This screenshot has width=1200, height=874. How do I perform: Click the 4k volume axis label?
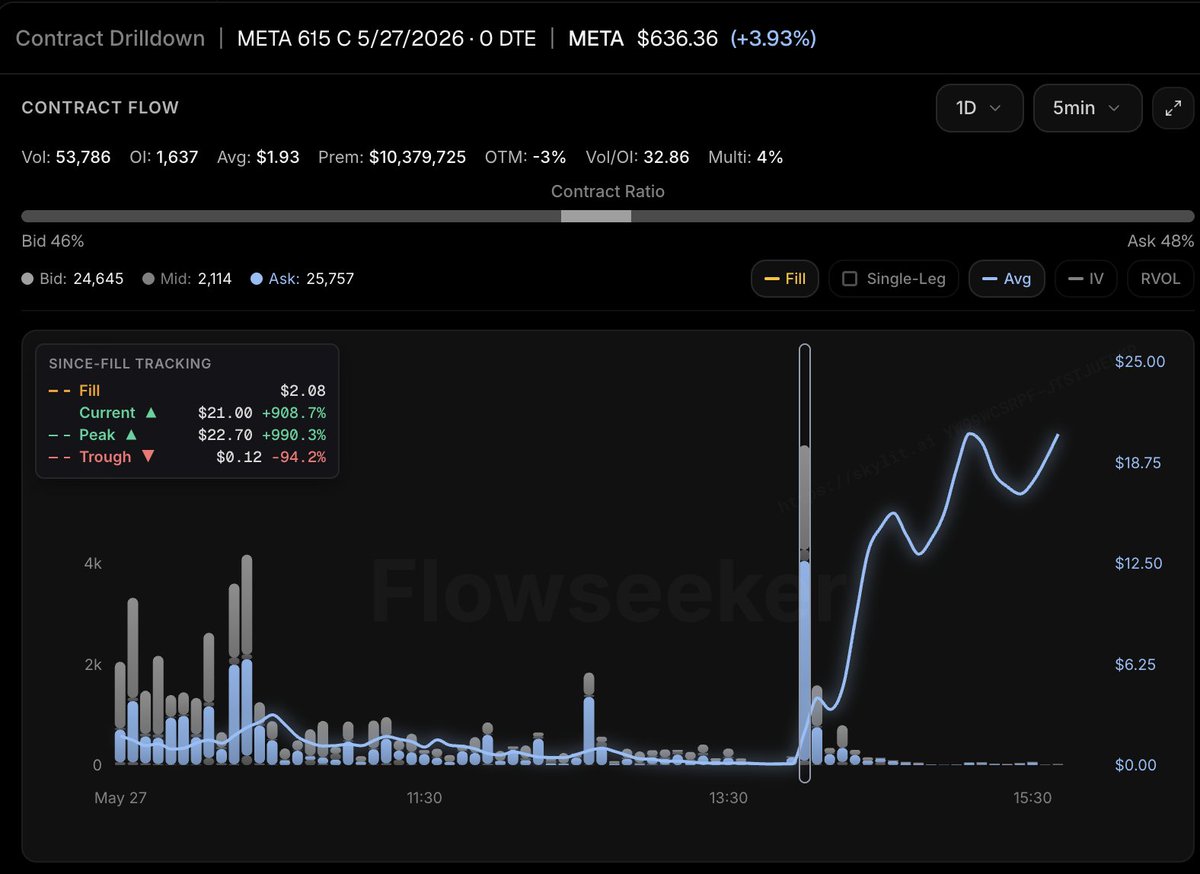point(93,564)
